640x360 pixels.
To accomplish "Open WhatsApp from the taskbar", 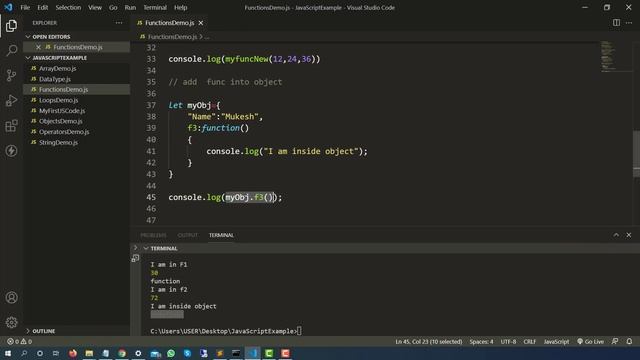I will [171, 353].
